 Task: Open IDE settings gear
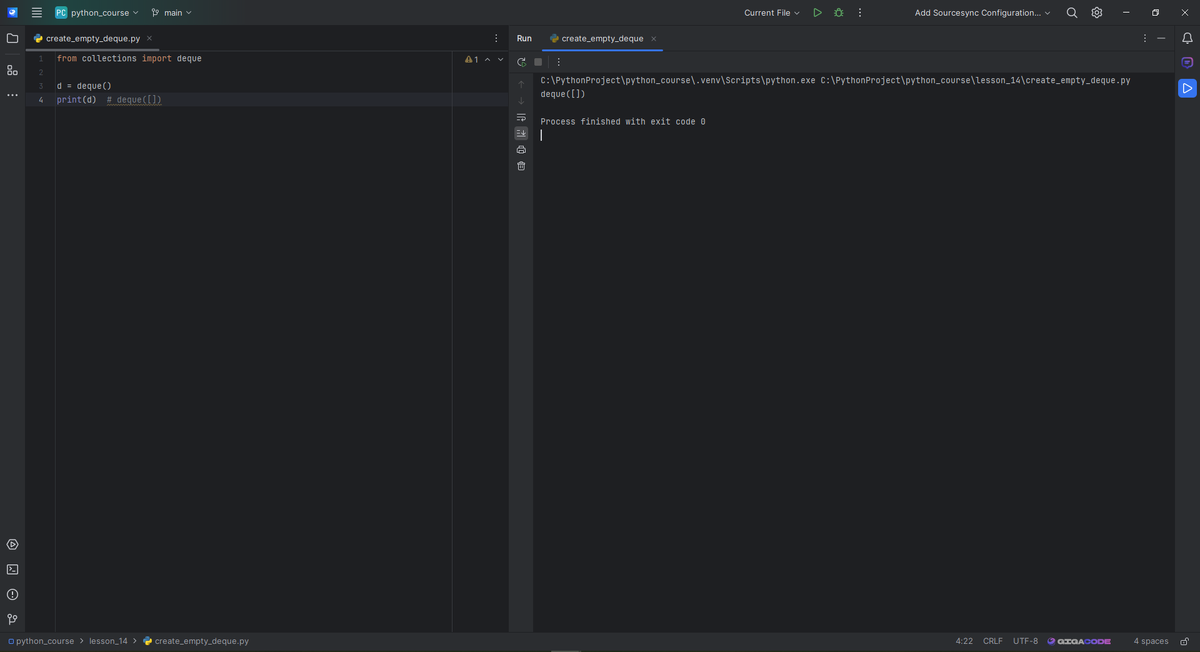tap(1097, 12)
